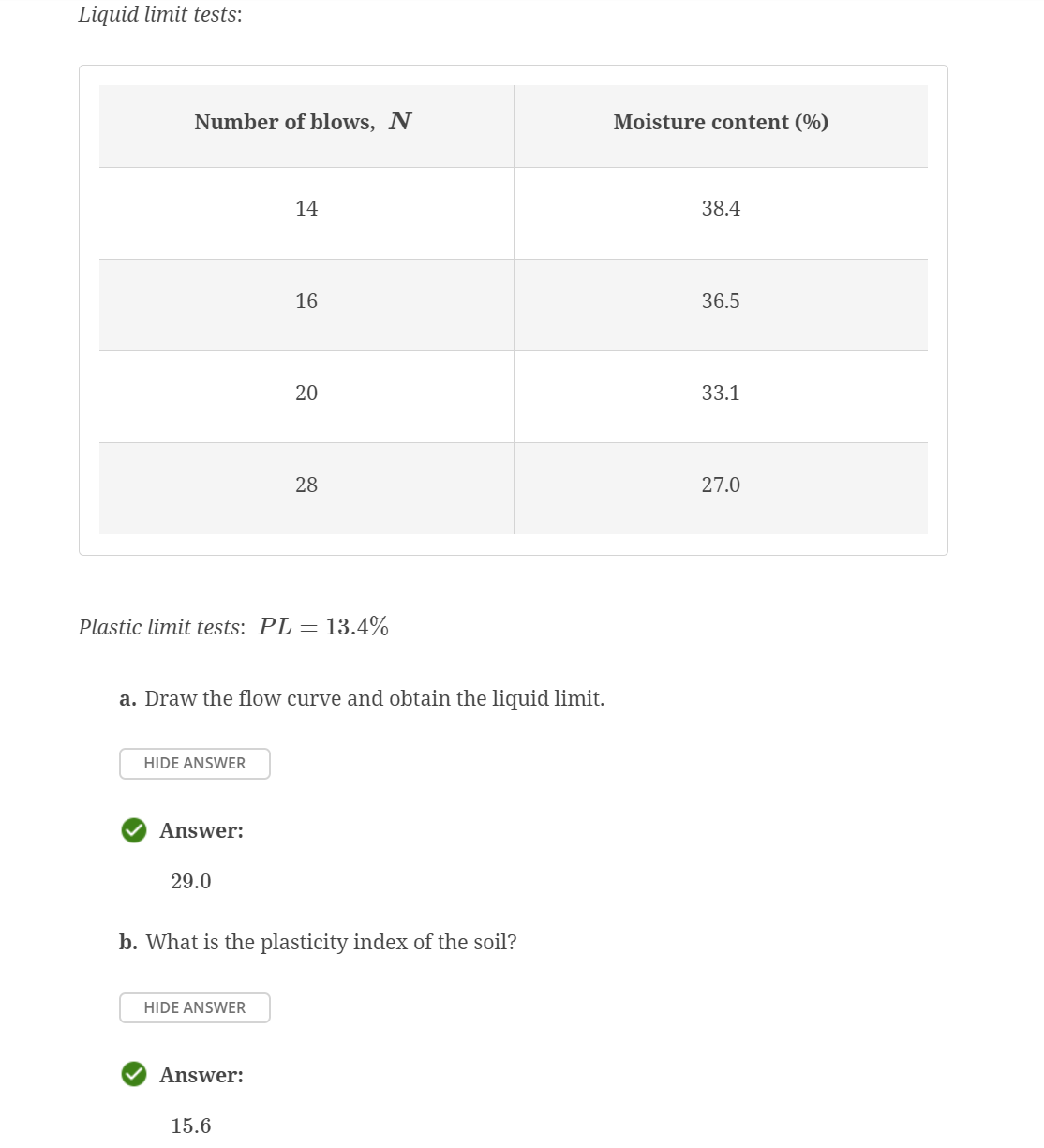Click the green checkmark beside first Answer
Viewport: 1044px width, 1148px height.
pos(133,830)
